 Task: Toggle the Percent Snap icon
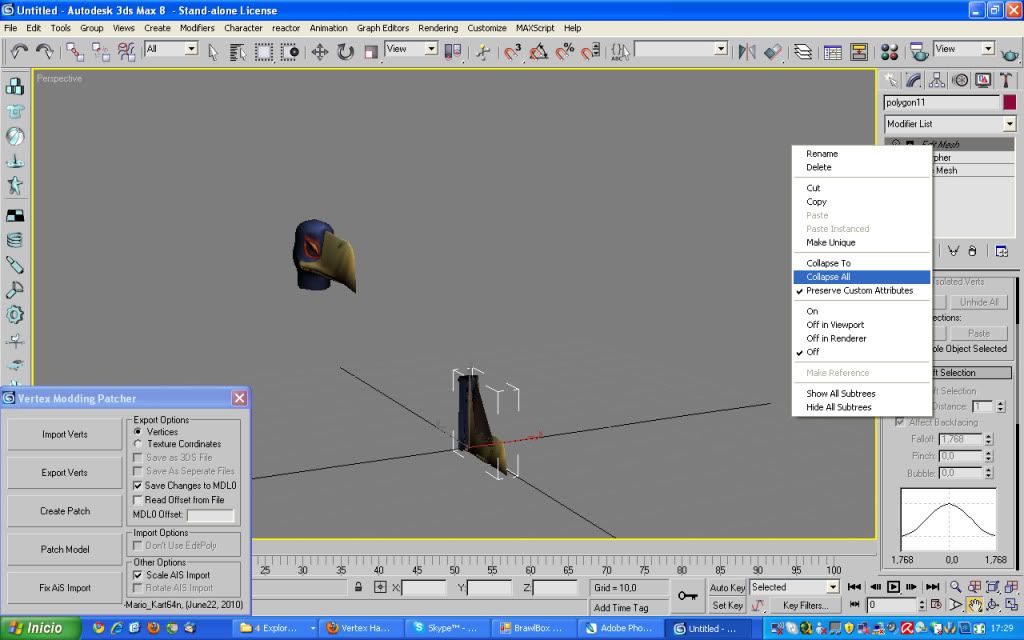(x=564, y=52)
